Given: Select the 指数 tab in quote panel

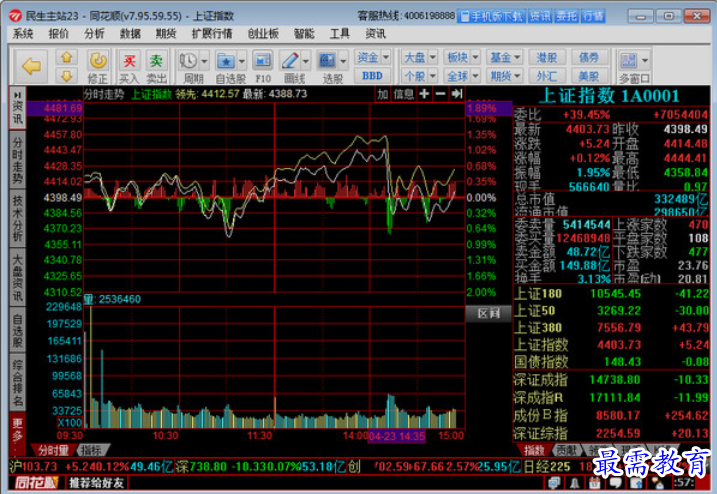Looking at the screenshot, I should pos(534,451).
